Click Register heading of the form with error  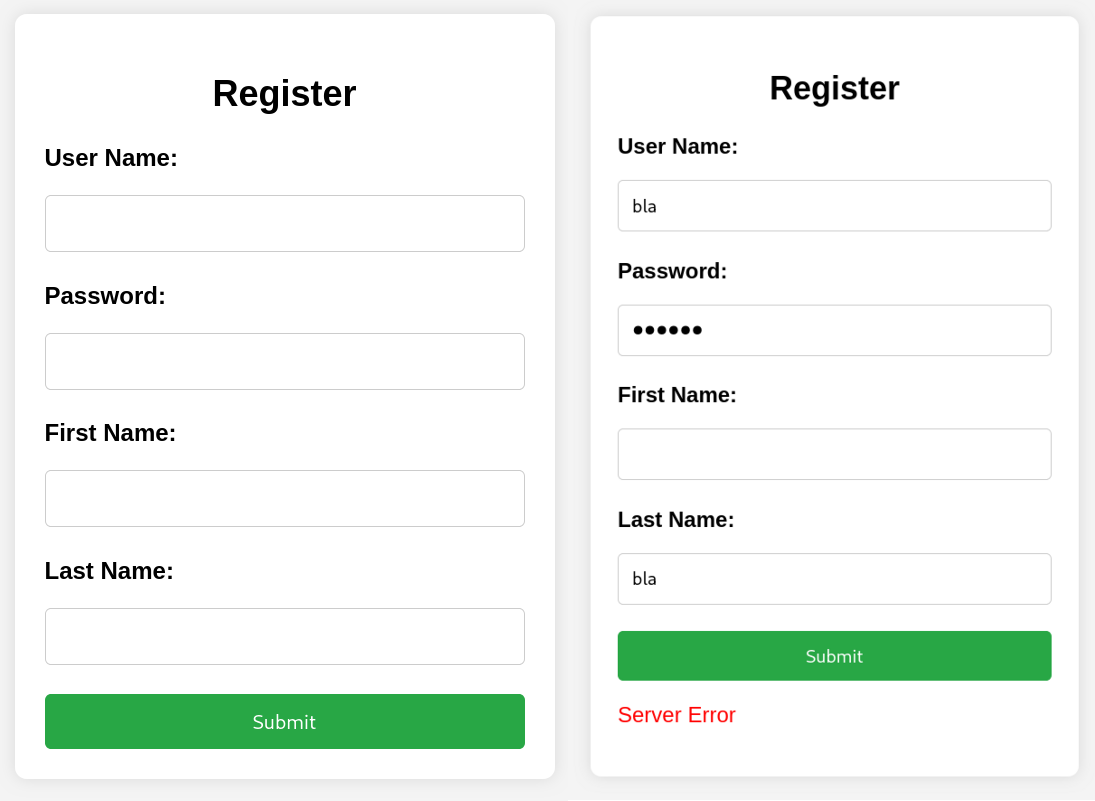834,88
